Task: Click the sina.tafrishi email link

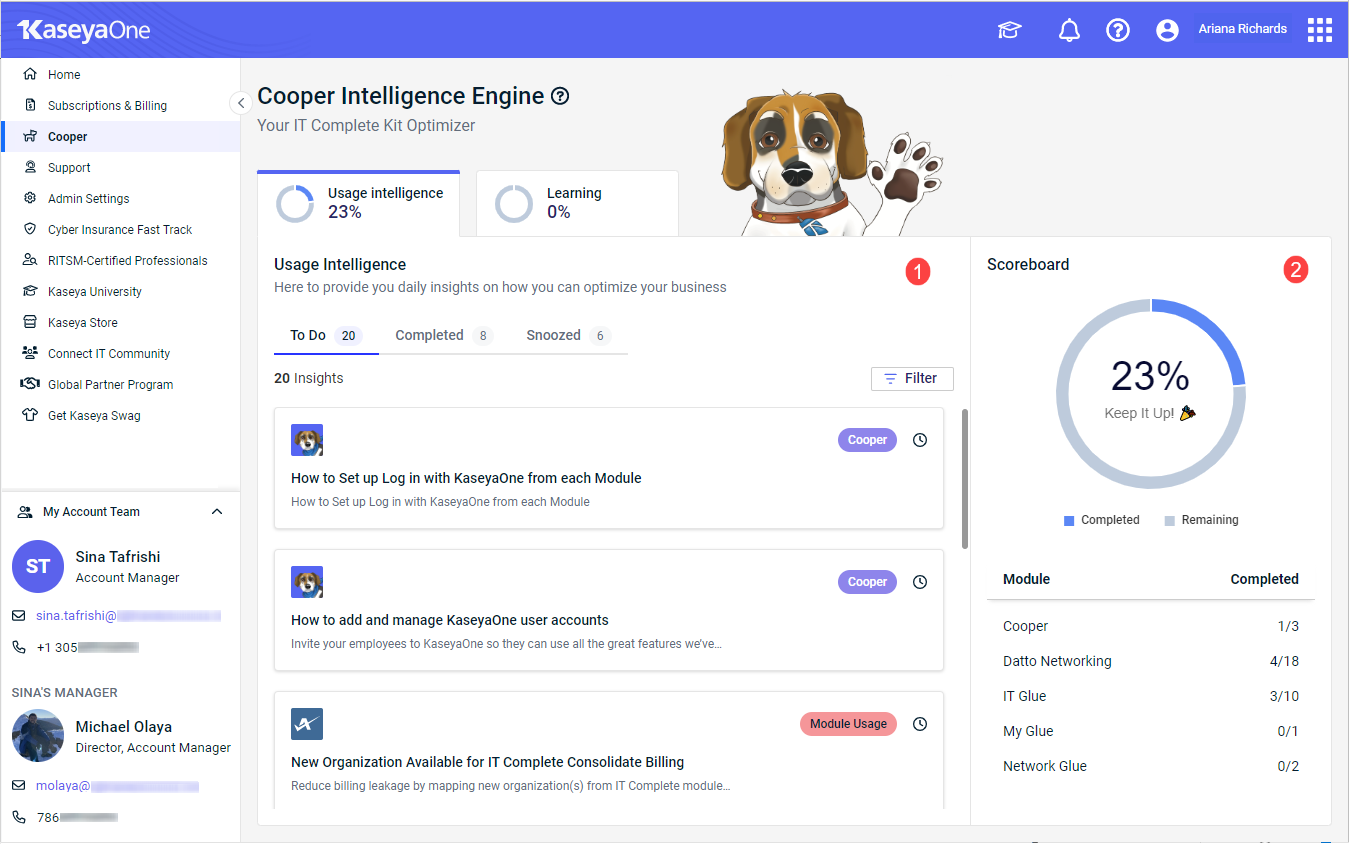Action: (x=128, y=616)
